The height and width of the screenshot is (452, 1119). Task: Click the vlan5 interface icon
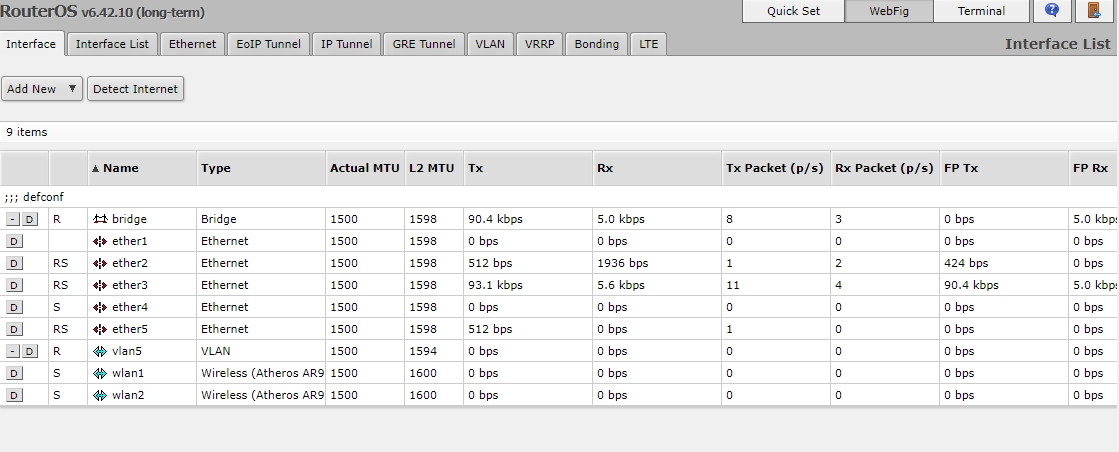click(100, 351)
